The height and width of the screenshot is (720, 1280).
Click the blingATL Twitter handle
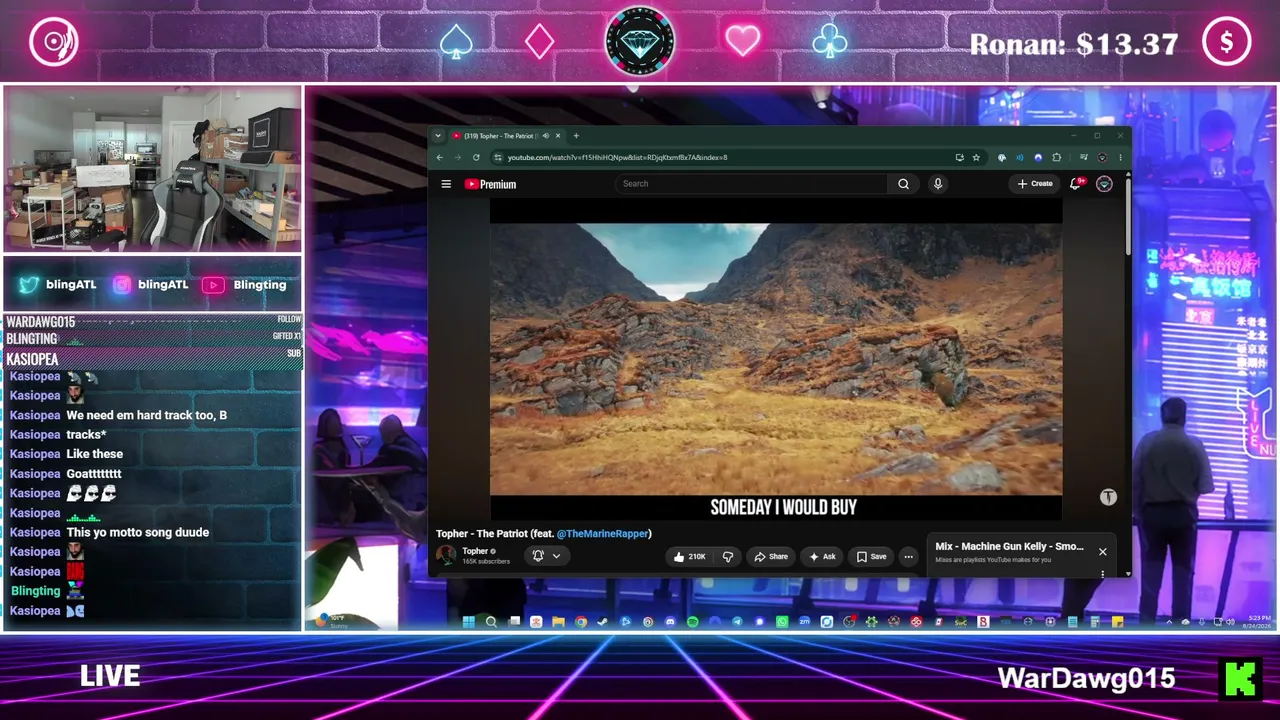58,285
